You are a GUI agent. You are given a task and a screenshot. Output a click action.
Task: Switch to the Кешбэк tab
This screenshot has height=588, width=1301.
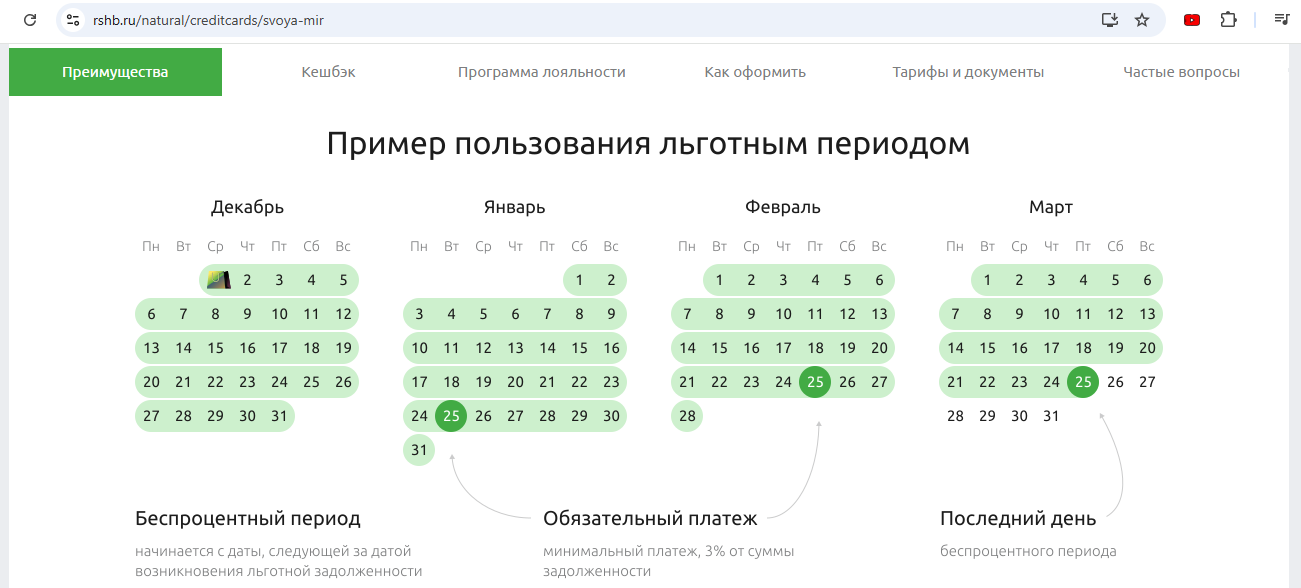click(x=328, y=72)
